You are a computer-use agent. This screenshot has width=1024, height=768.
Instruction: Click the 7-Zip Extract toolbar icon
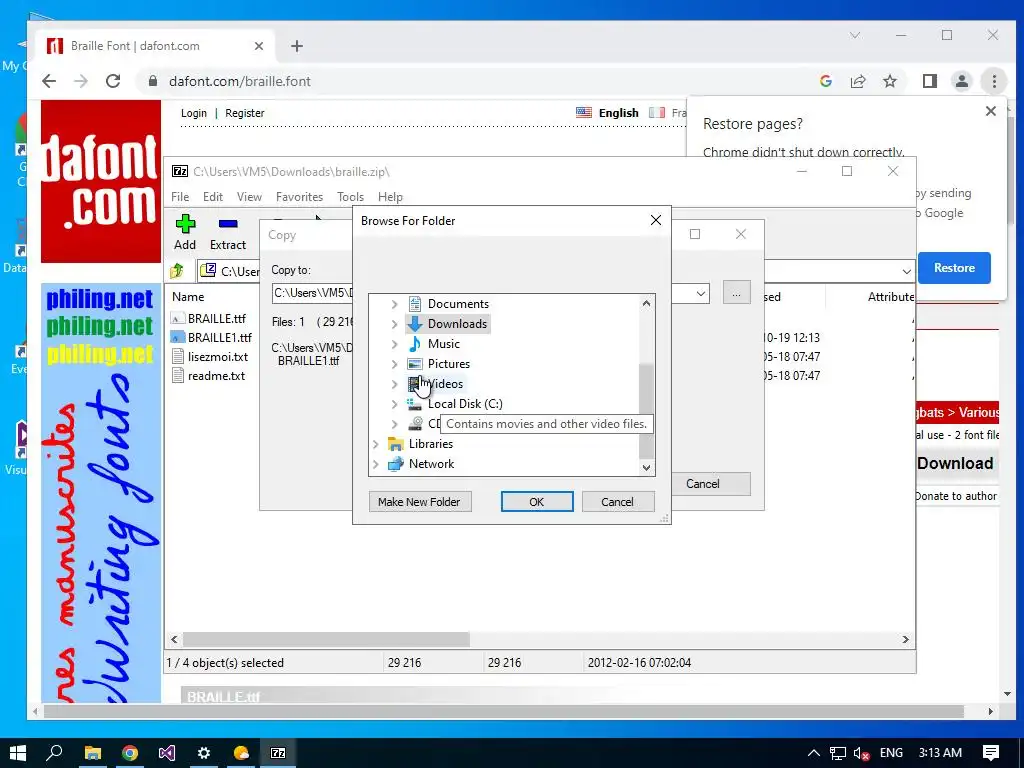coord(228,224)
